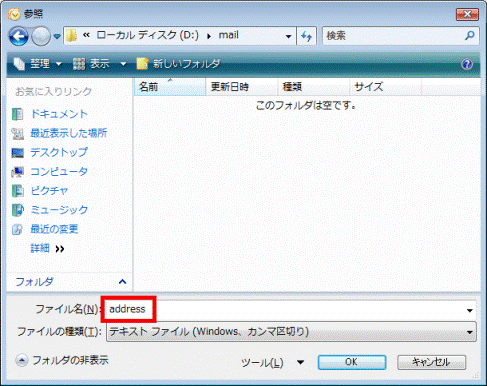Open the ファイルの種類 combo box
Screen dimensions: 487x386
coord(291,332)
